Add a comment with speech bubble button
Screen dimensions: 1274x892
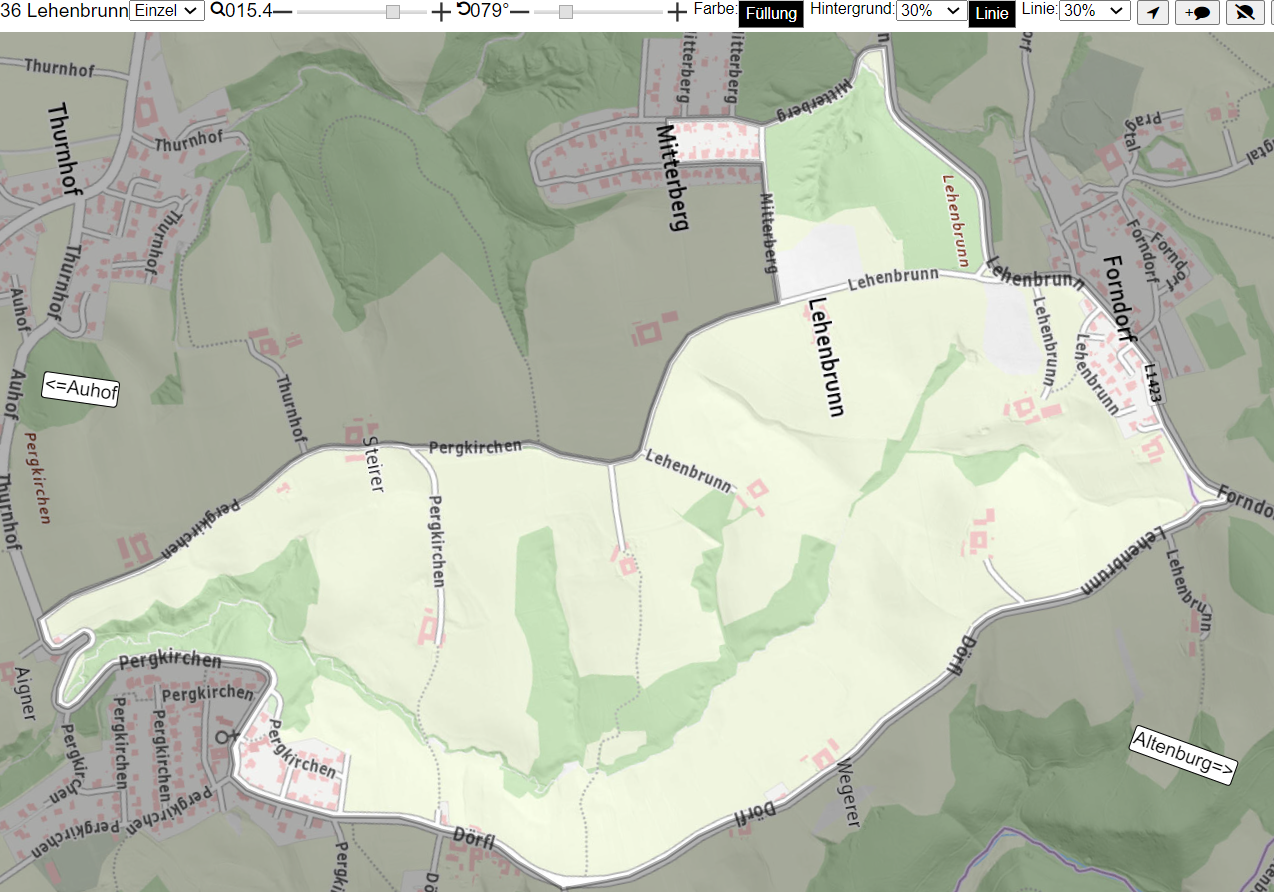click(1197, 12)
